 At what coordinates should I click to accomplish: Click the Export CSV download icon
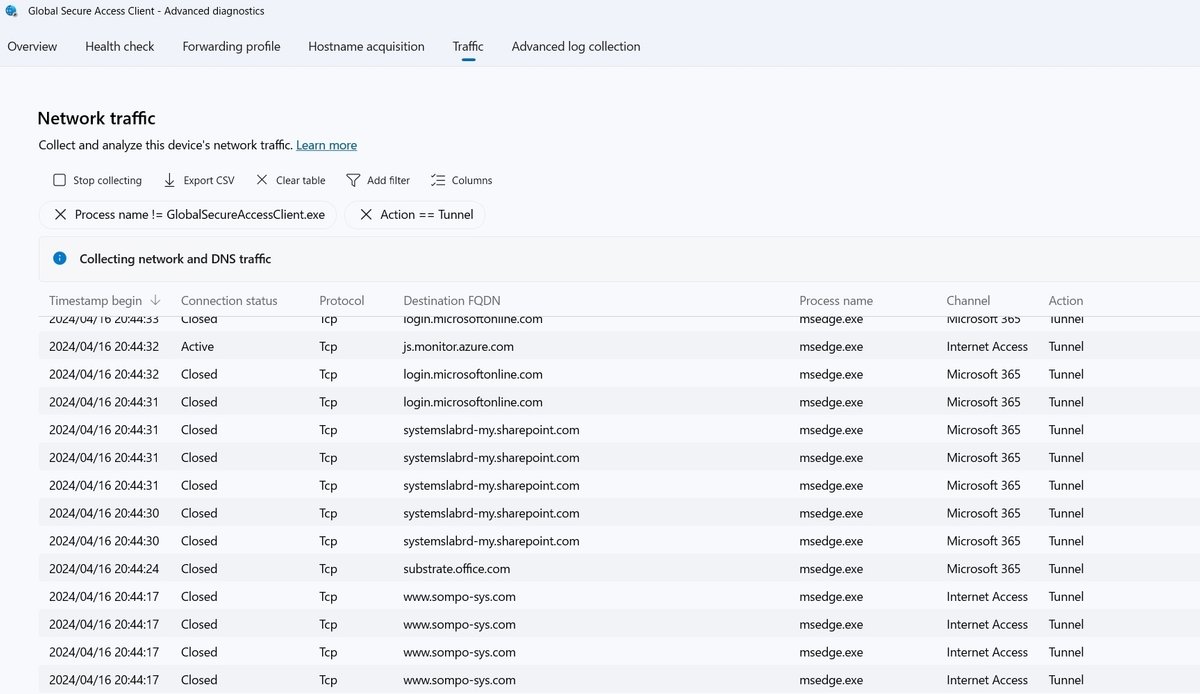170,180
